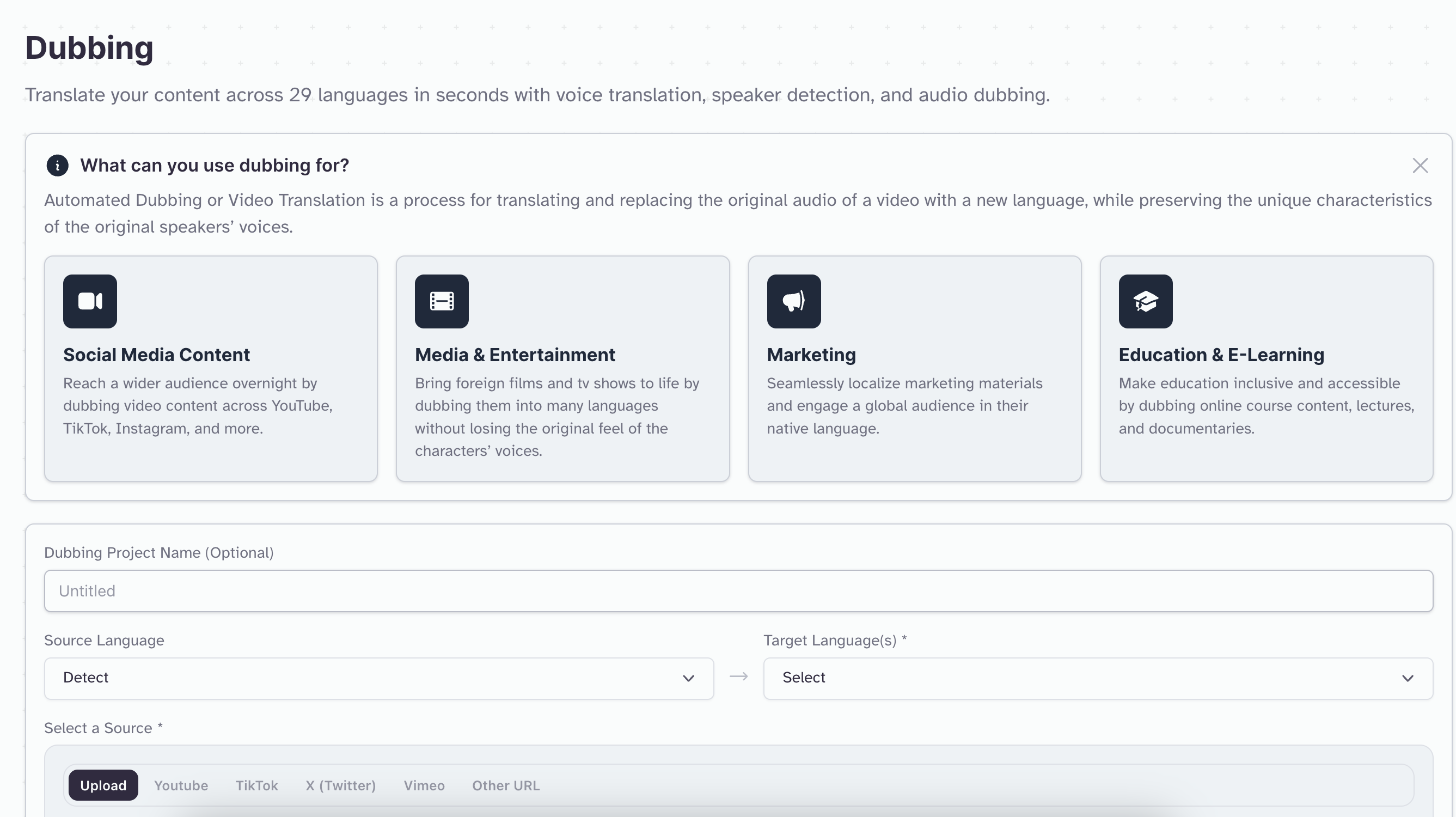Viewport: 1456px width, 817px height.
Task: Click the arrow between language selectors
Action: [x=738, y=677]
